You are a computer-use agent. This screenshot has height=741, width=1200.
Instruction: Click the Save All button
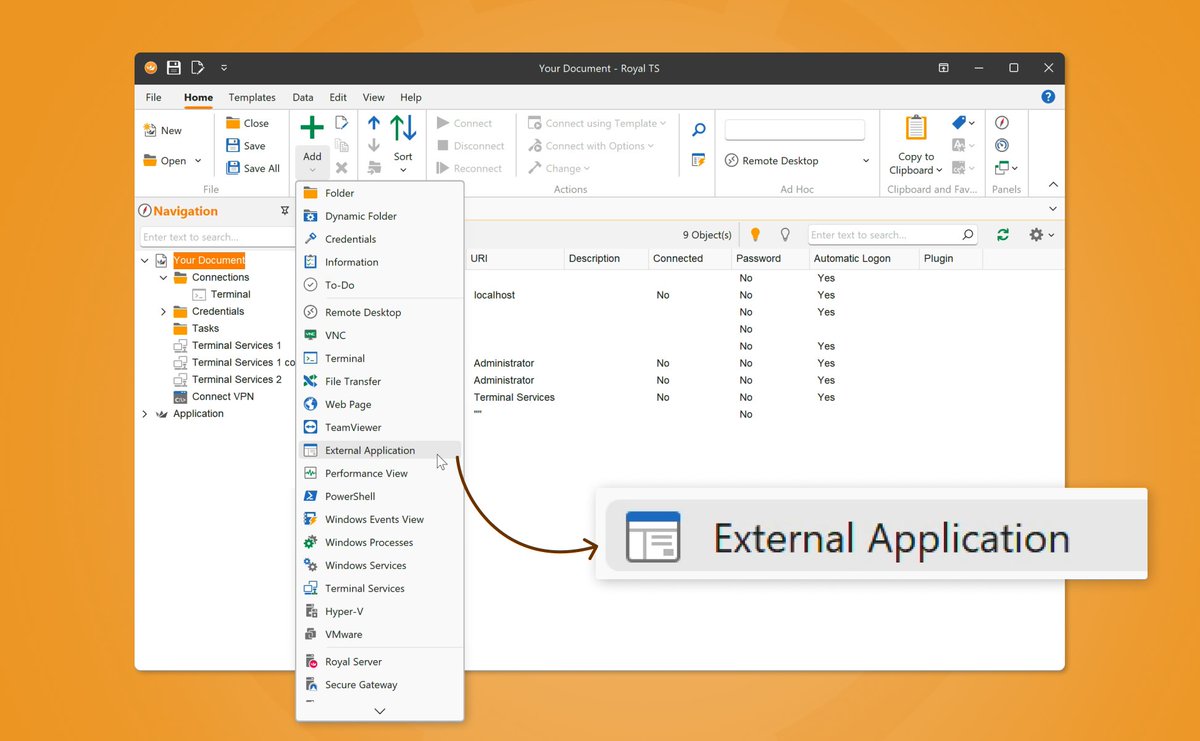(x=253, y=168)
